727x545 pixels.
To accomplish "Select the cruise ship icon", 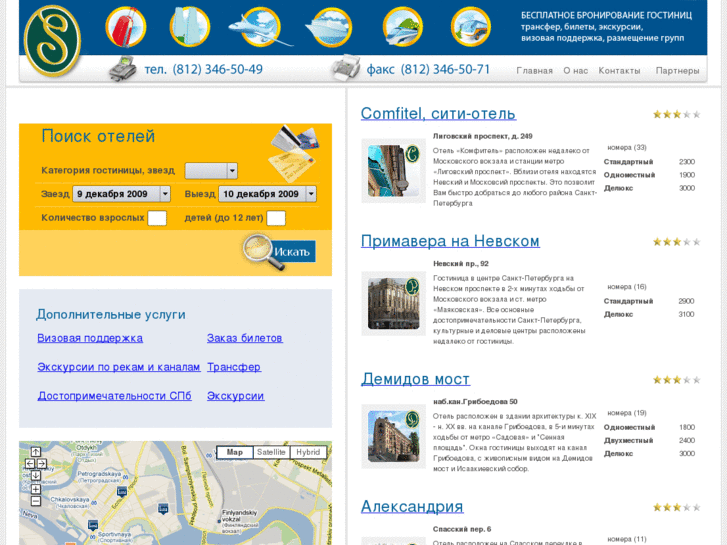I will (329, 27).
